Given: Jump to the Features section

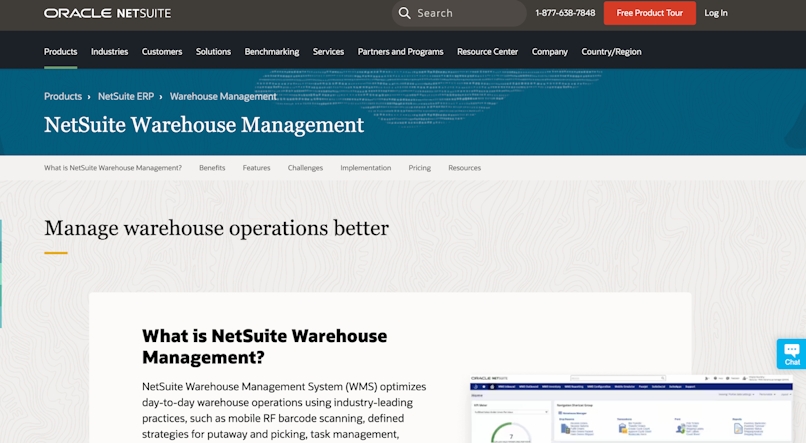Looking at the screenshot, I should pyautogui.click(x=257, y=168).
